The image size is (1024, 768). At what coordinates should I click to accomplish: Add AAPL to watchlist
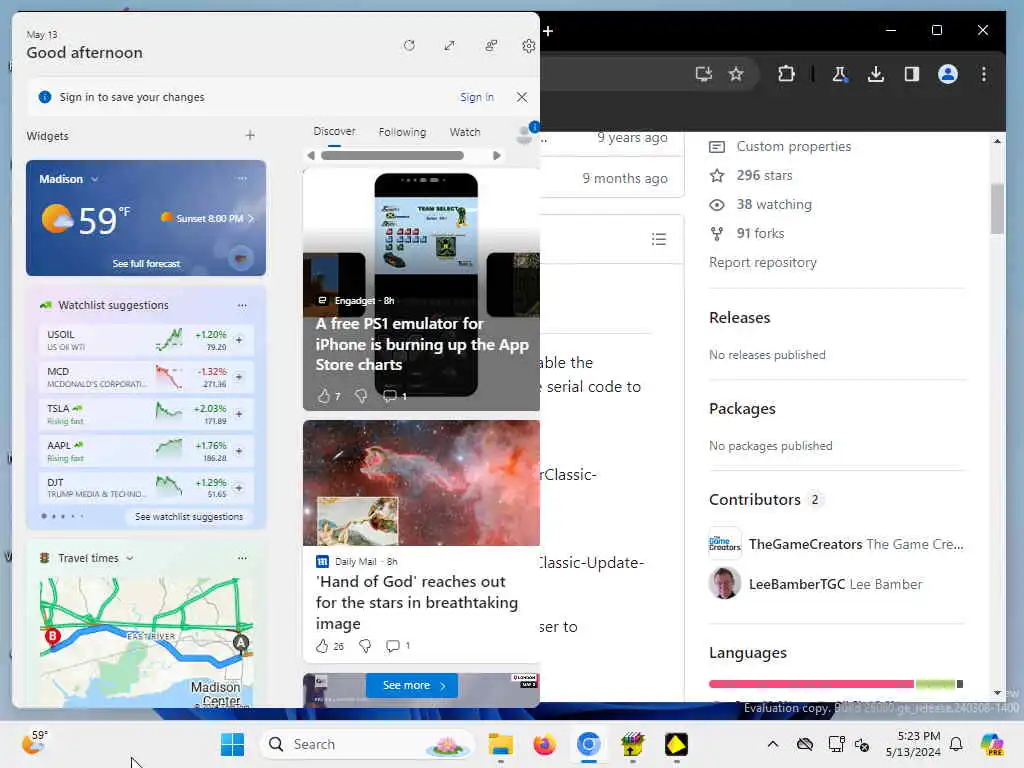[x=239, y=451]
